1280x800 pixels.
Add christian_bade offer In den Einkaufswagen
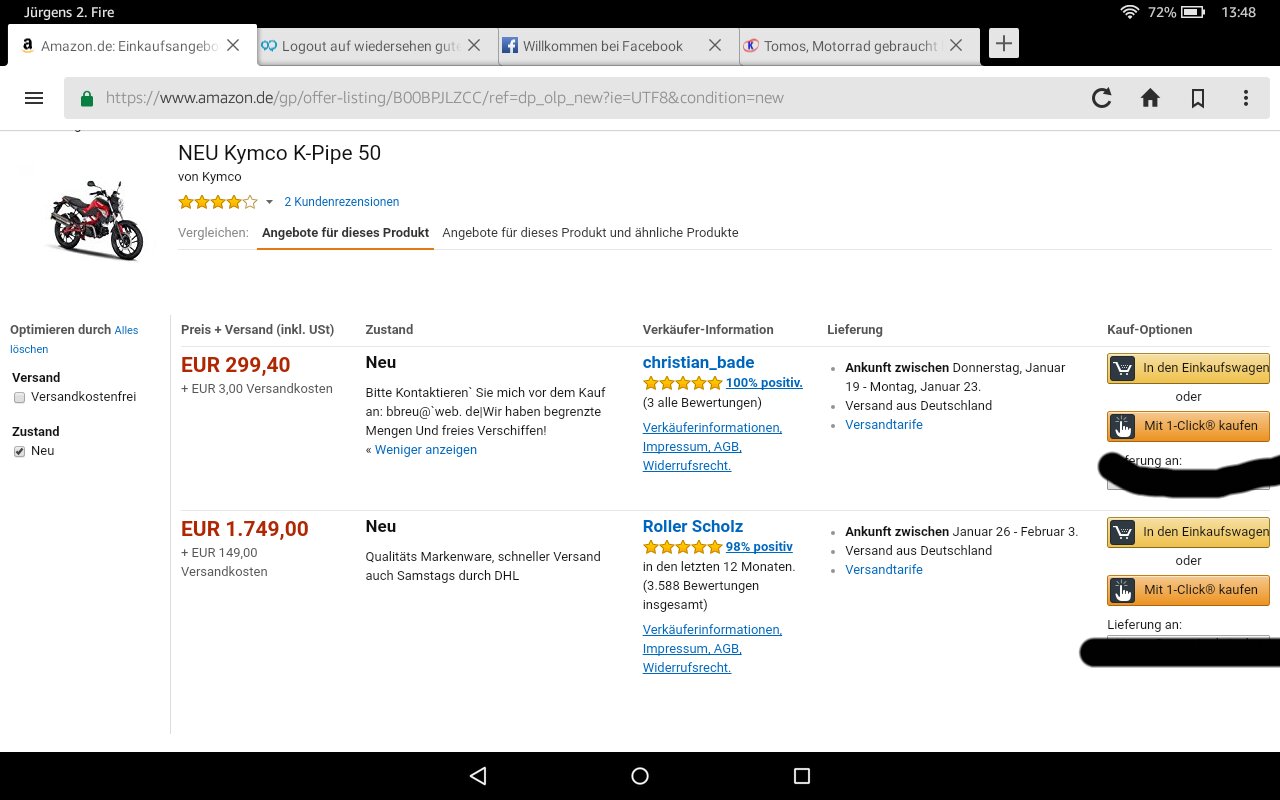(x=1188, y=368)
